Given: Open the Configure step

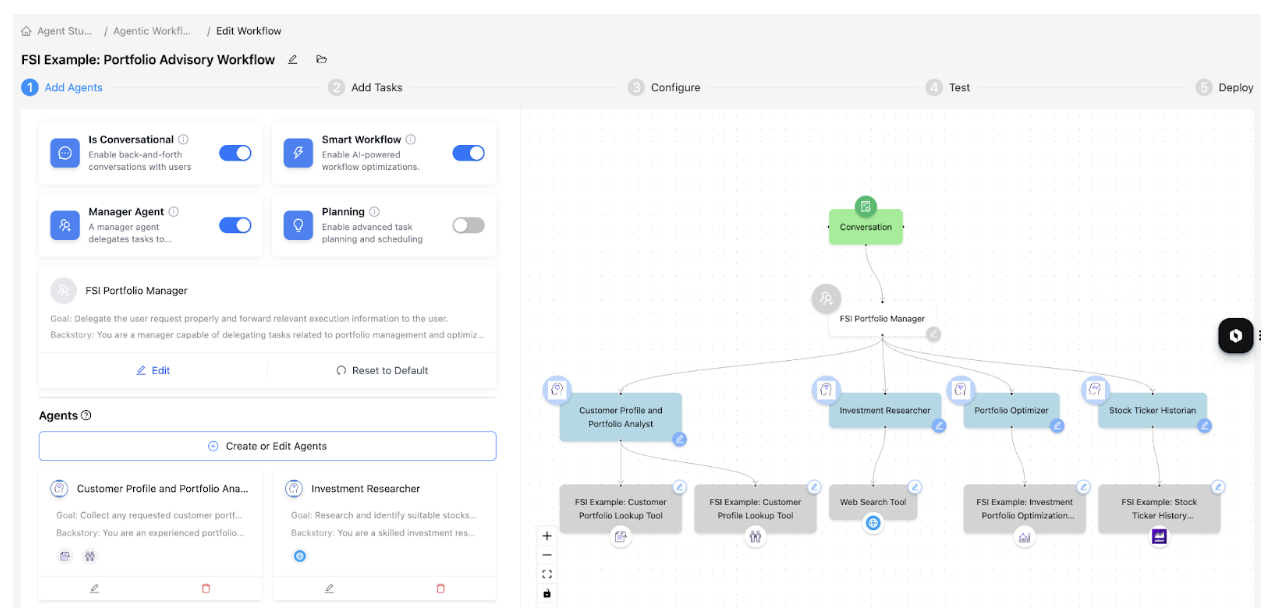Looking at the screenshot, I should coord(675,88).
